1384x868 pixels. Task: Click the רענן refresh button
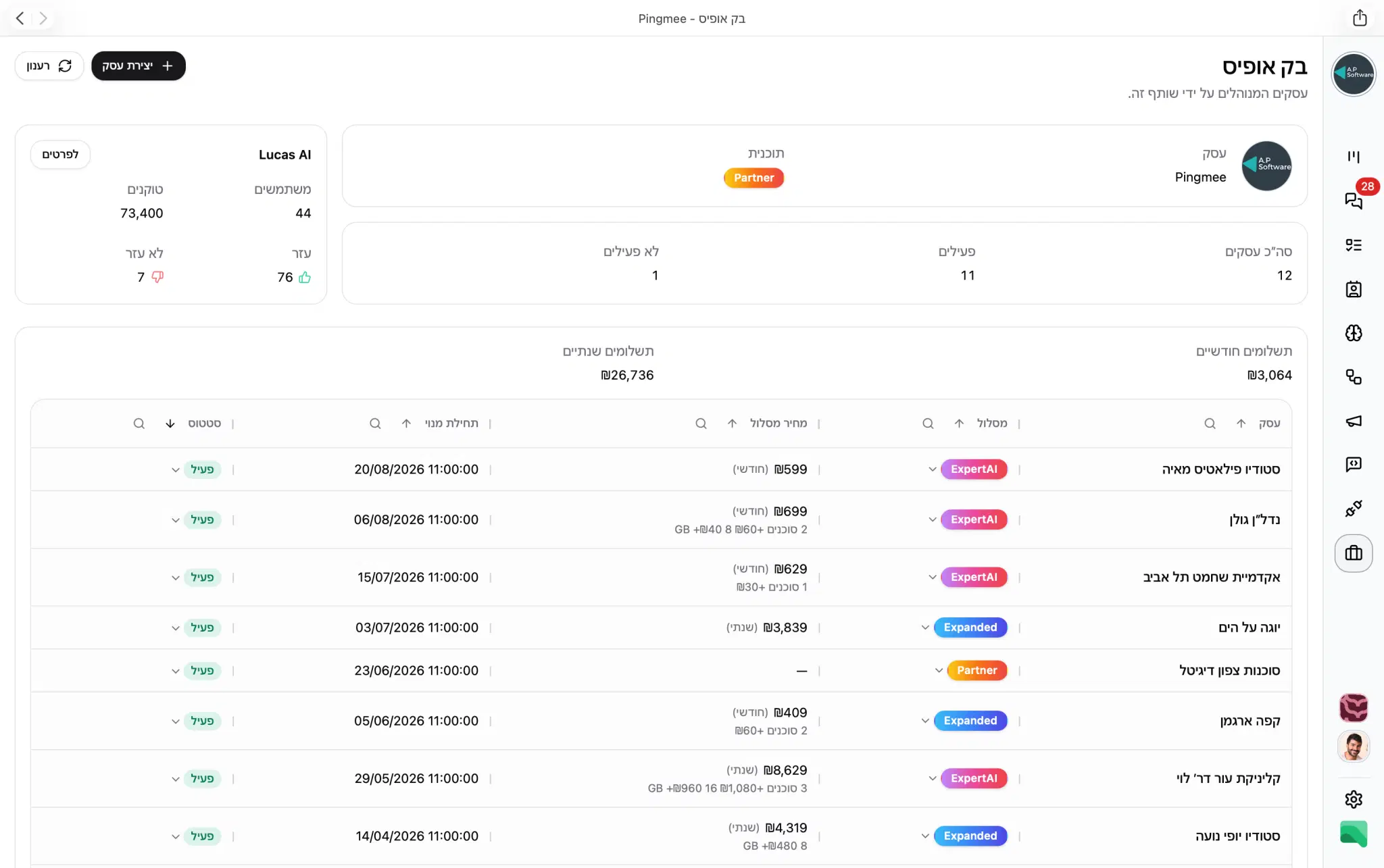49,66
